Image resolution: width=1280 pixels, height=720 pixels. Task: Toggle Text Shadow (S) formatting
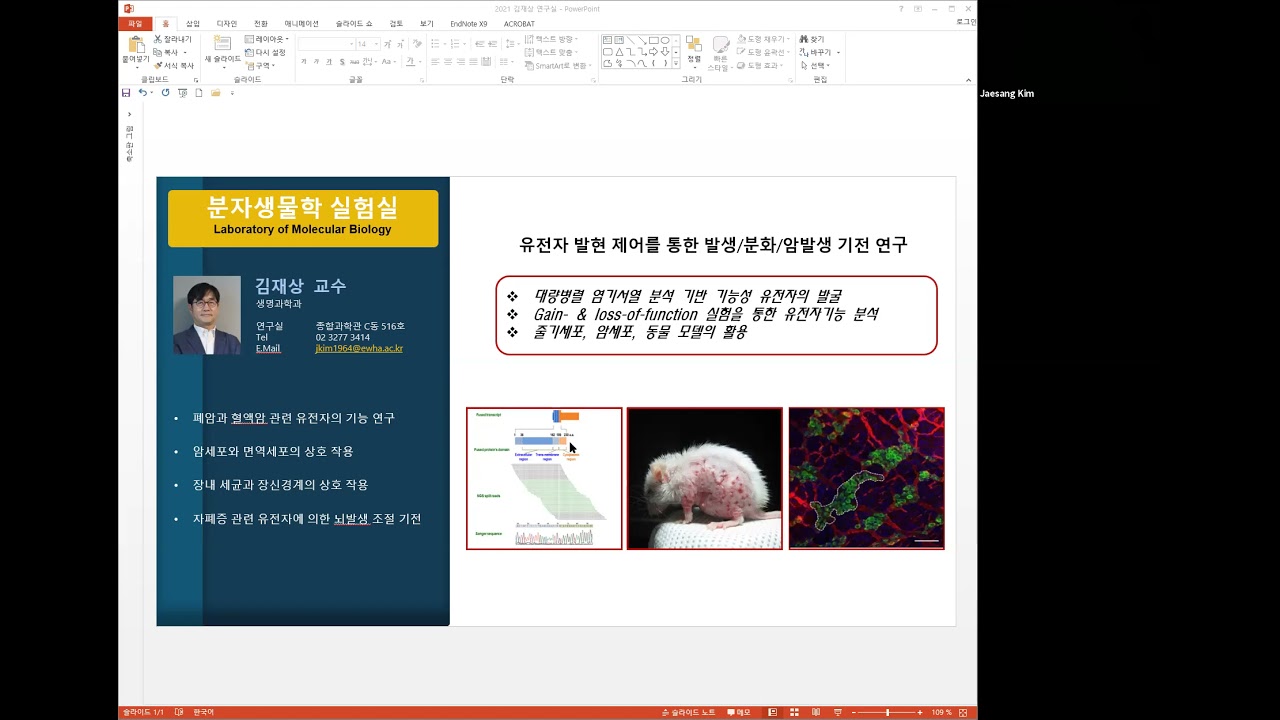[342, 62]
